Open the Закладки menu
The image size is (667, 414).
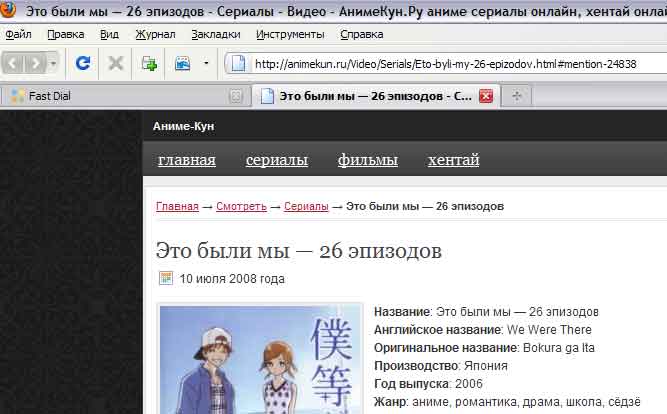click(216, 34)
